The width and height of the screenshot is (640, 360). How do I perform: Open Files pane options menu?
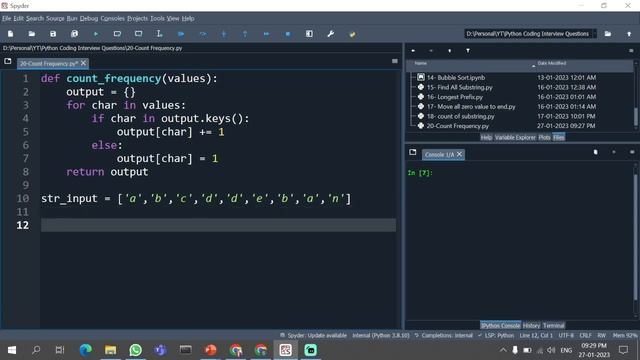(631, 51)
